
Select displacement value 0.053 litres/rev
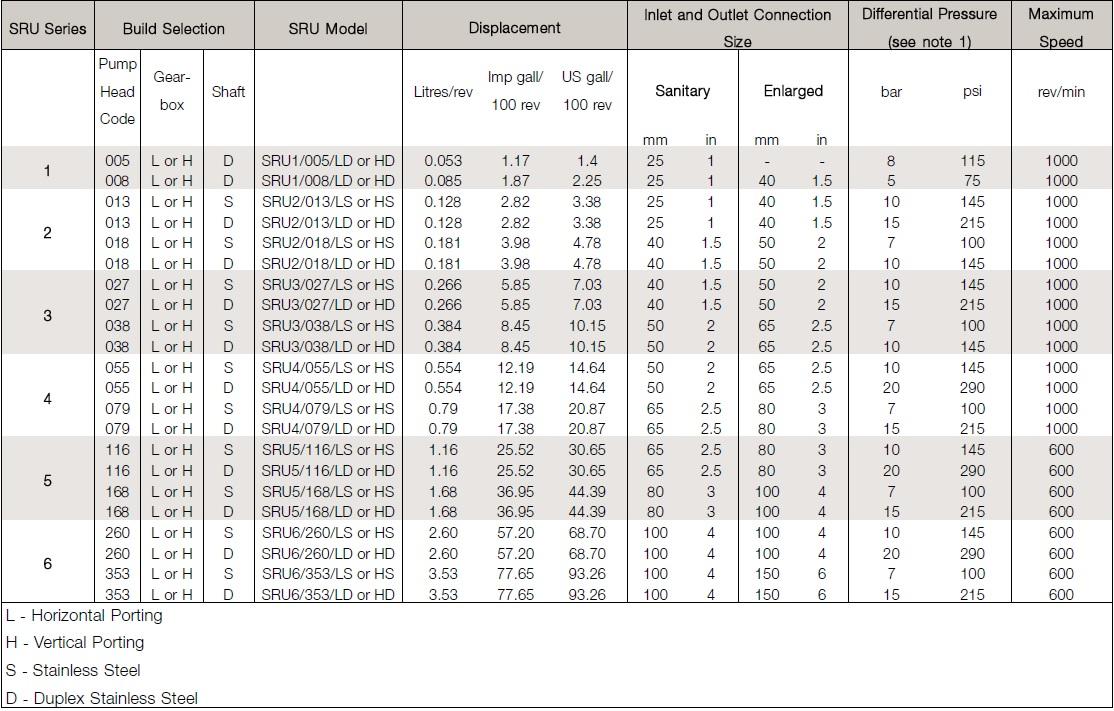point(443,161)
